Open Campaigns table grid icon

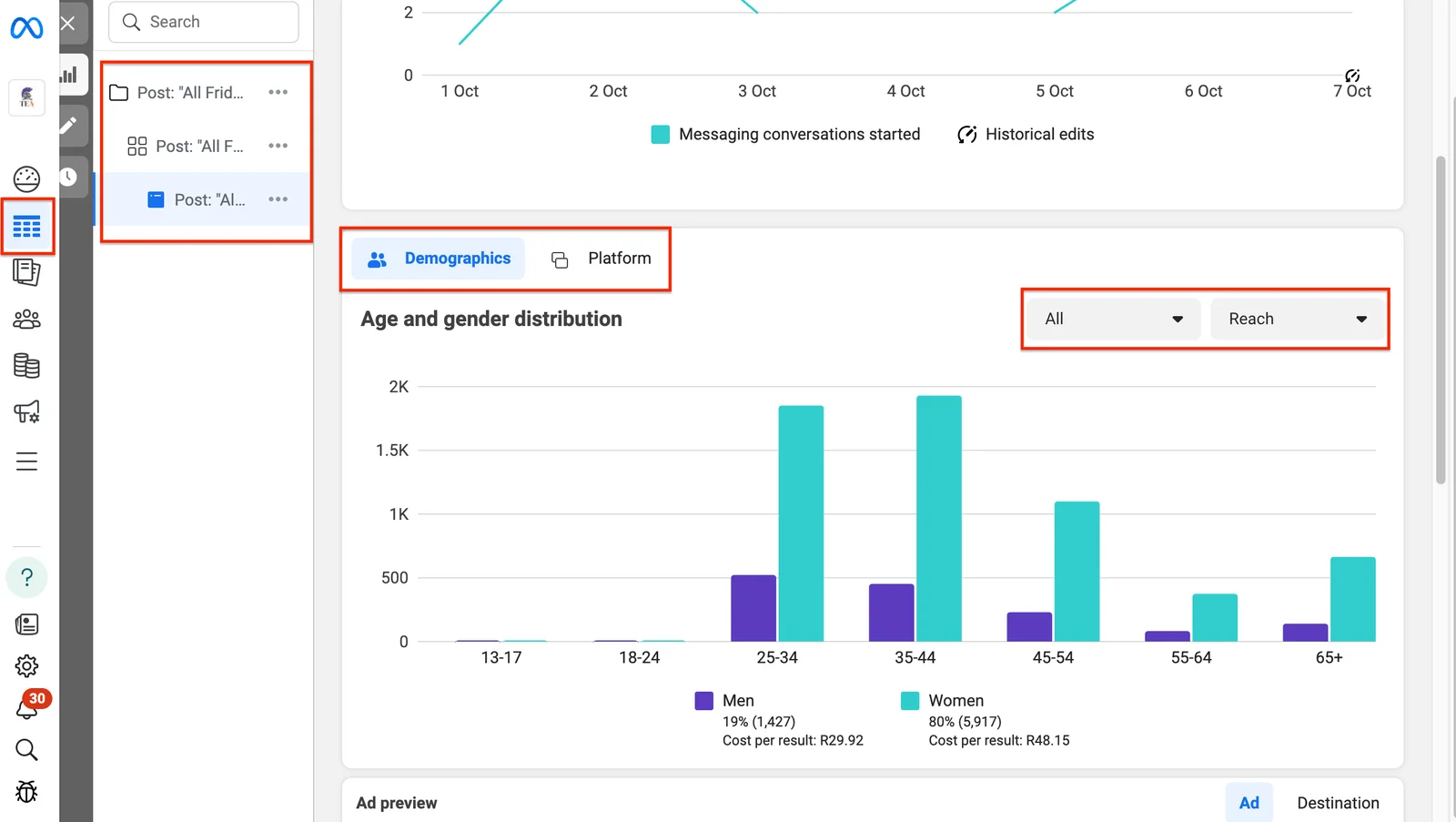[26, 227]
